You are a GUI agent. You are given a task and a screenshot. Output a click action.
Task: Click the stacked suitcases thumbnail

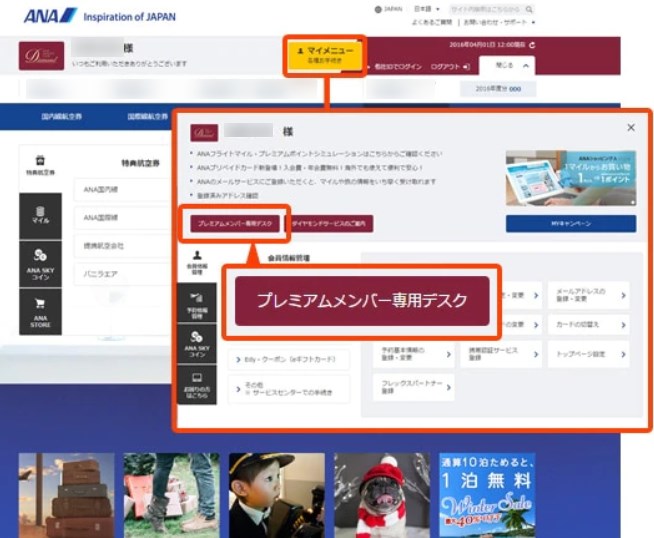coord(66,495)
